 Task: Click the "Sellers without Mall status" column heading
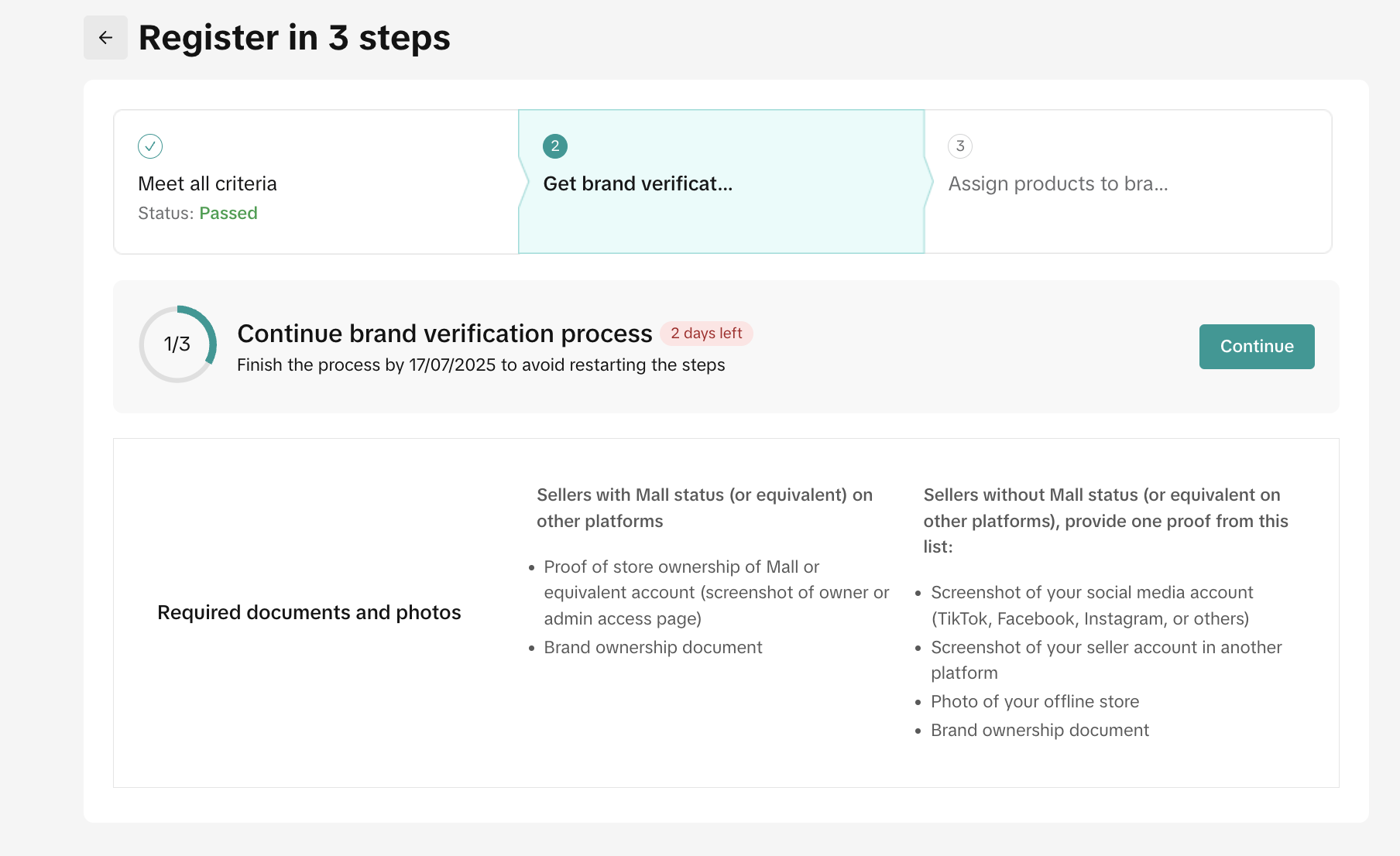tap(1105, 520)
